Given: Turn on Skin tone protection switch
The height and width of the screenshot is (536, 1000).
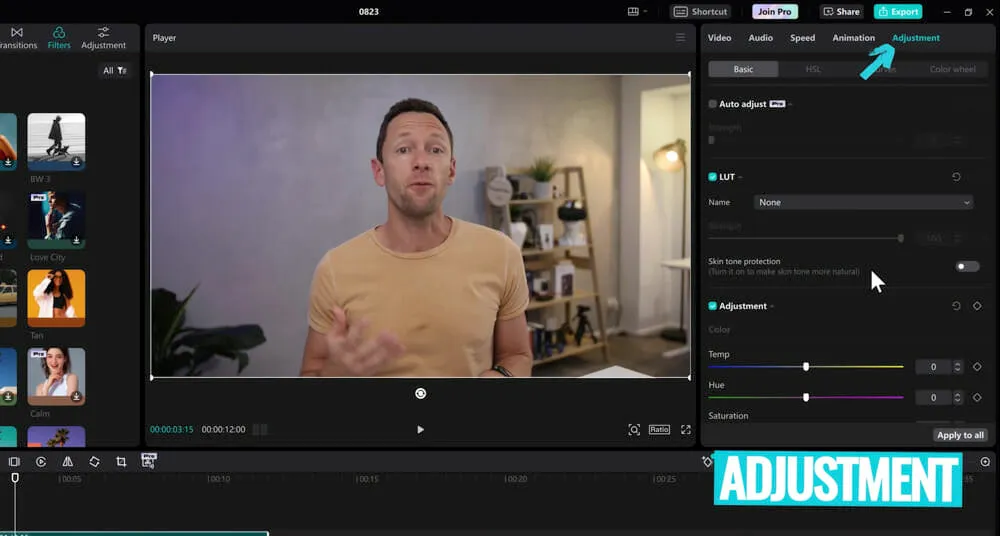Looking at the screenshot, I should 967,266.
